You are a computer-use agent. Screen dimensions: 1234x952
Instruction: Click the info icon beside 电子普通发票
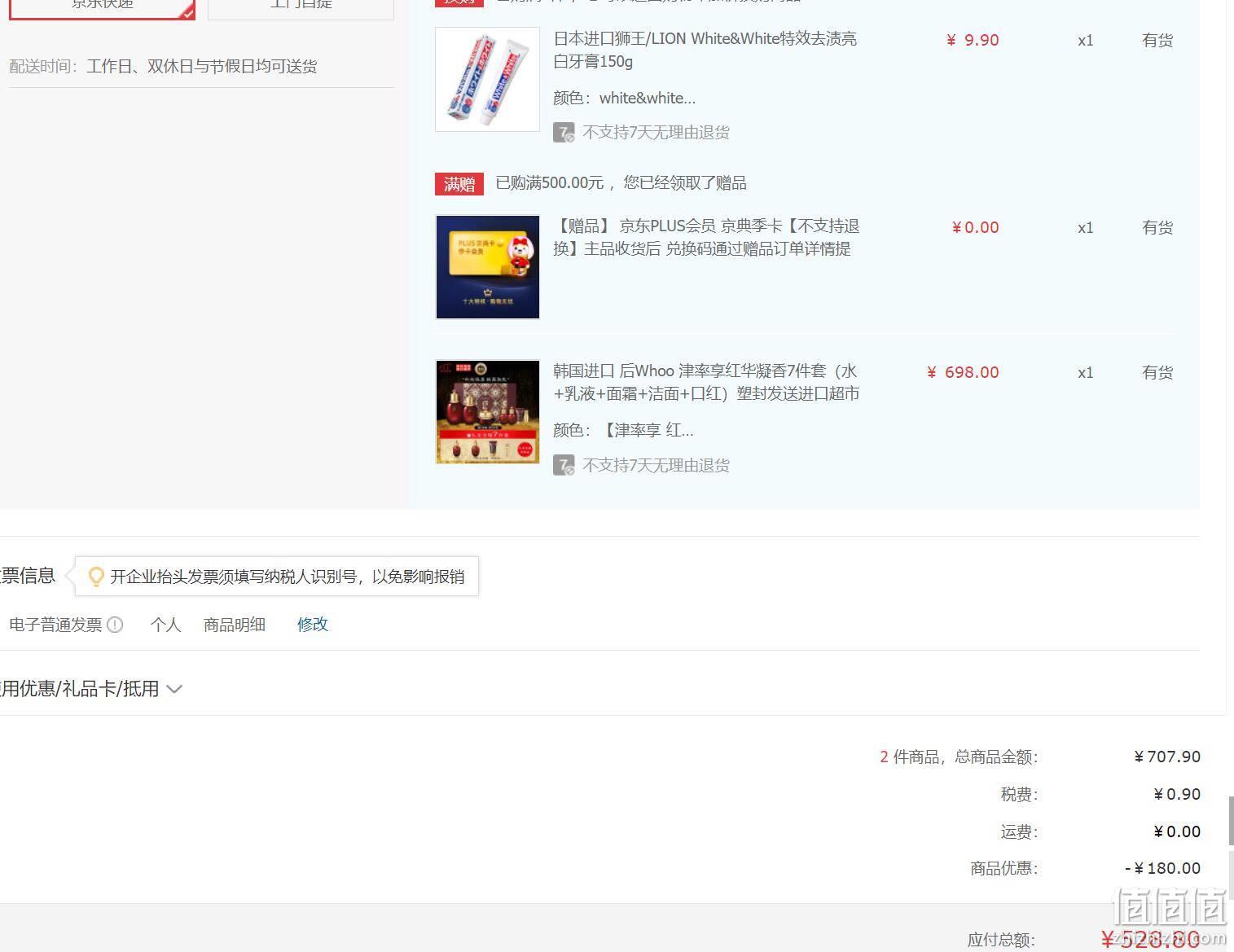pyautogui.click(x=115, y=625)
